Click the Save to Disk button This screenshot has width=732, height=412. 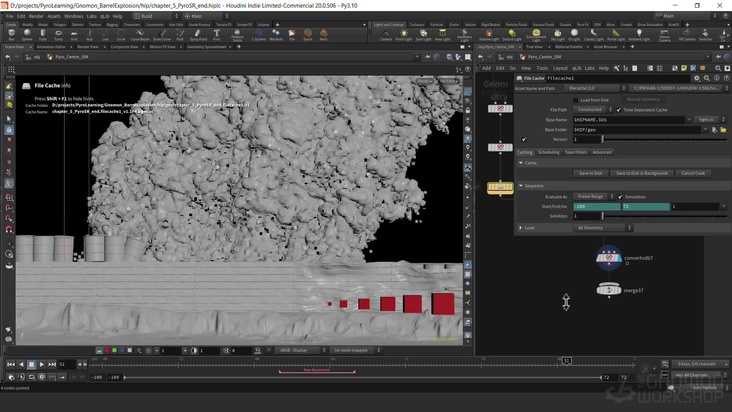(x=591, y=173)
